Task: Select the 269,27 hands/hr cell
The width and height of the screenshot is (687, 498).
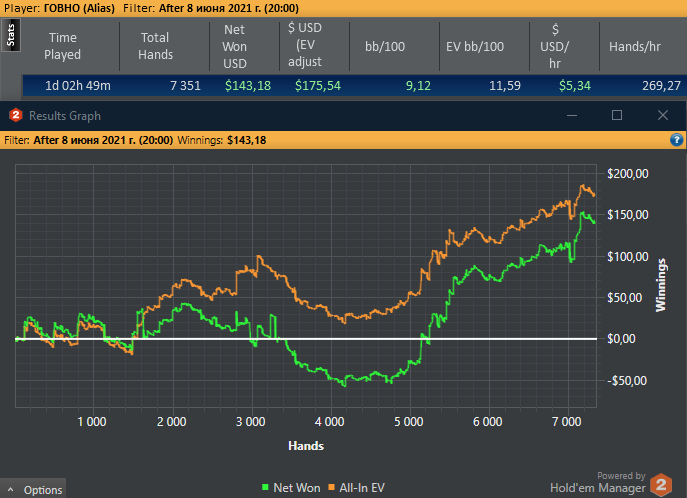Action: (662, 85)
